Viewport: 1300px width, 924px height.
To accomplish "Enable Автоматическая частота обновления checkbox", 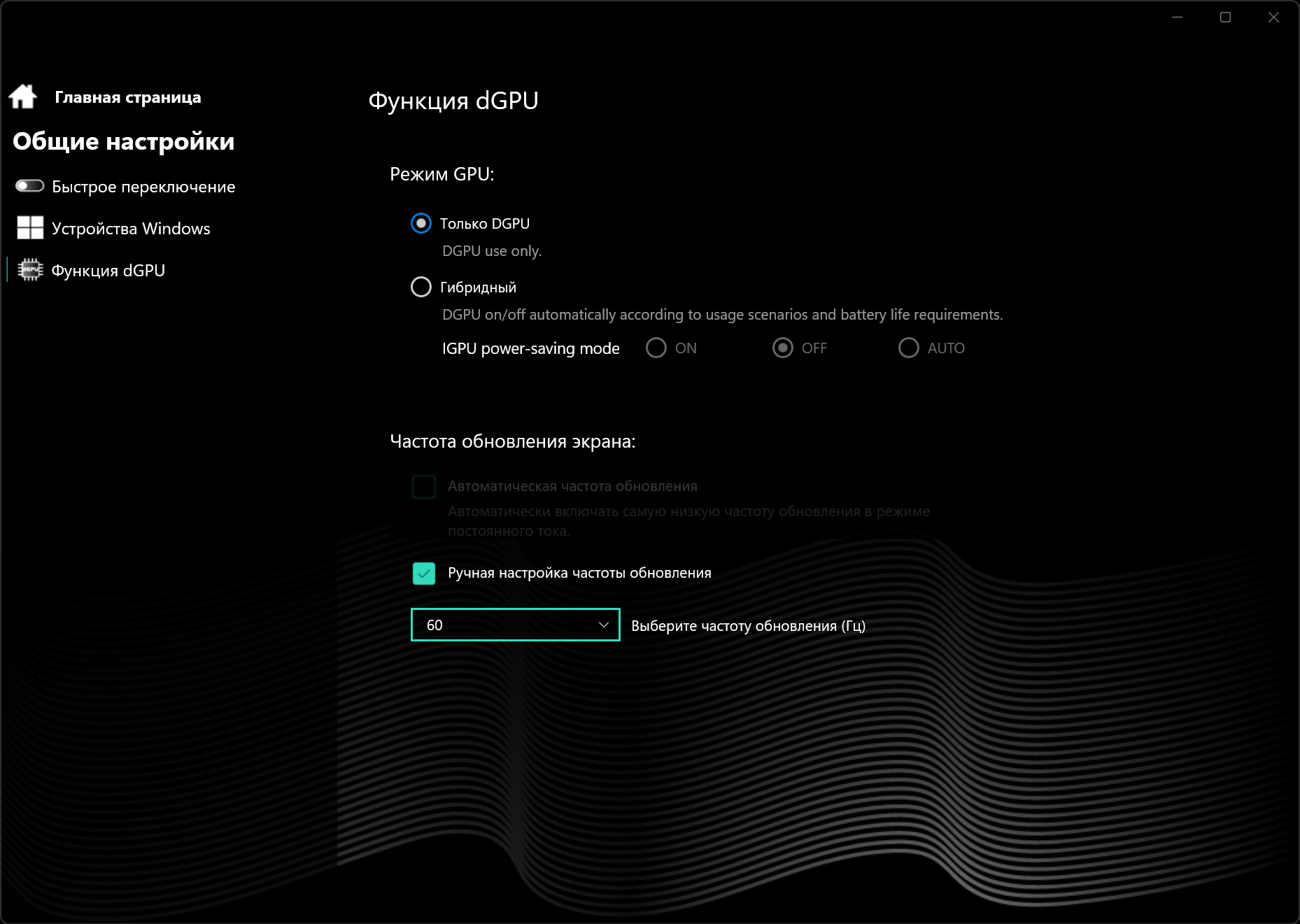I will [424, 486].
